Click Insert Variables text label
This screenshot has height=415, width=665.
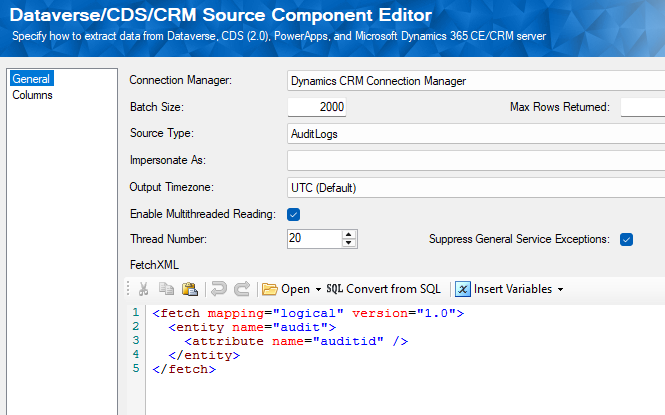(x=513, y=289)
